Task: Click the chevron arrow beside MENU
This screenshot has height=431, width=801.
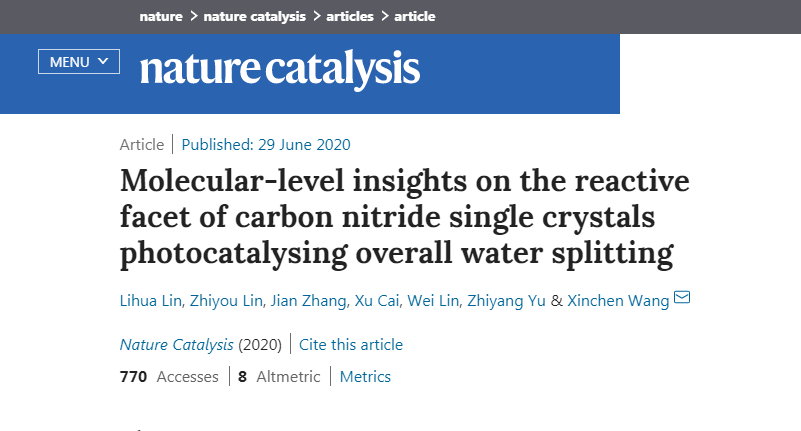Action: tap(105, 61)
